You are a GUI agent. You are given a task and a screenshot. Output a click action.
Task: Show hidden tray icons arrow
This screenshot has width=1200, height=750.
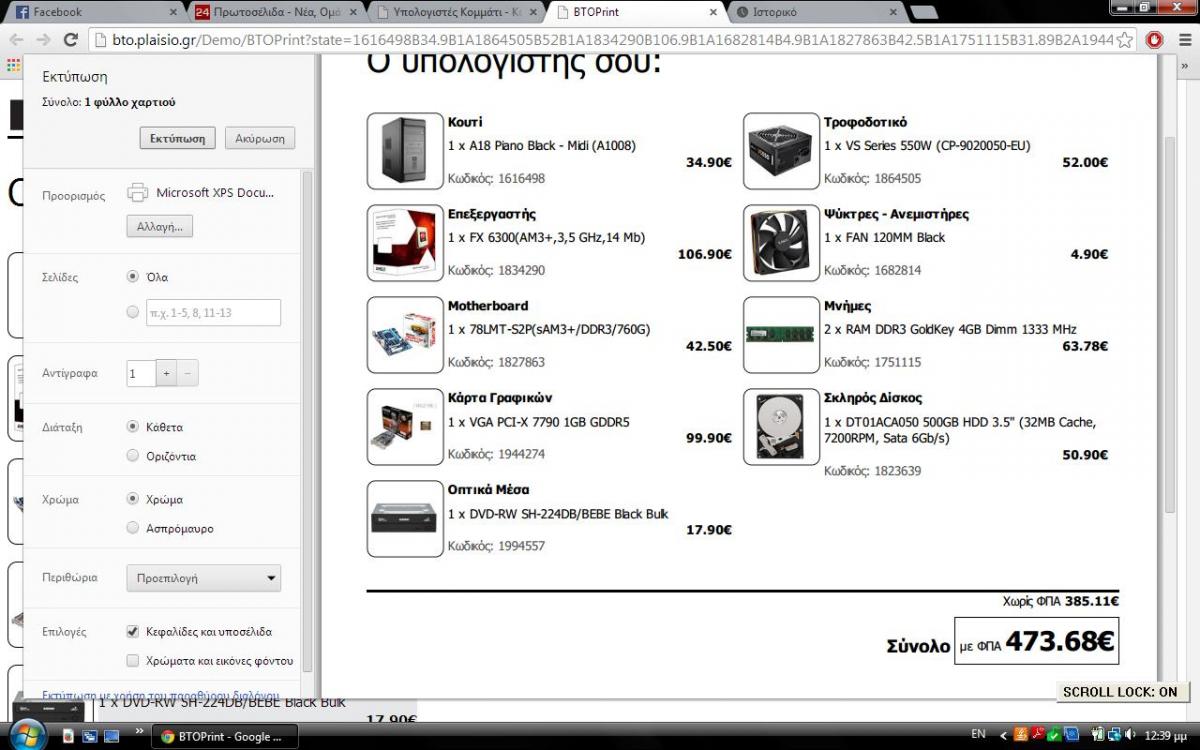[x=1002, y=736]
